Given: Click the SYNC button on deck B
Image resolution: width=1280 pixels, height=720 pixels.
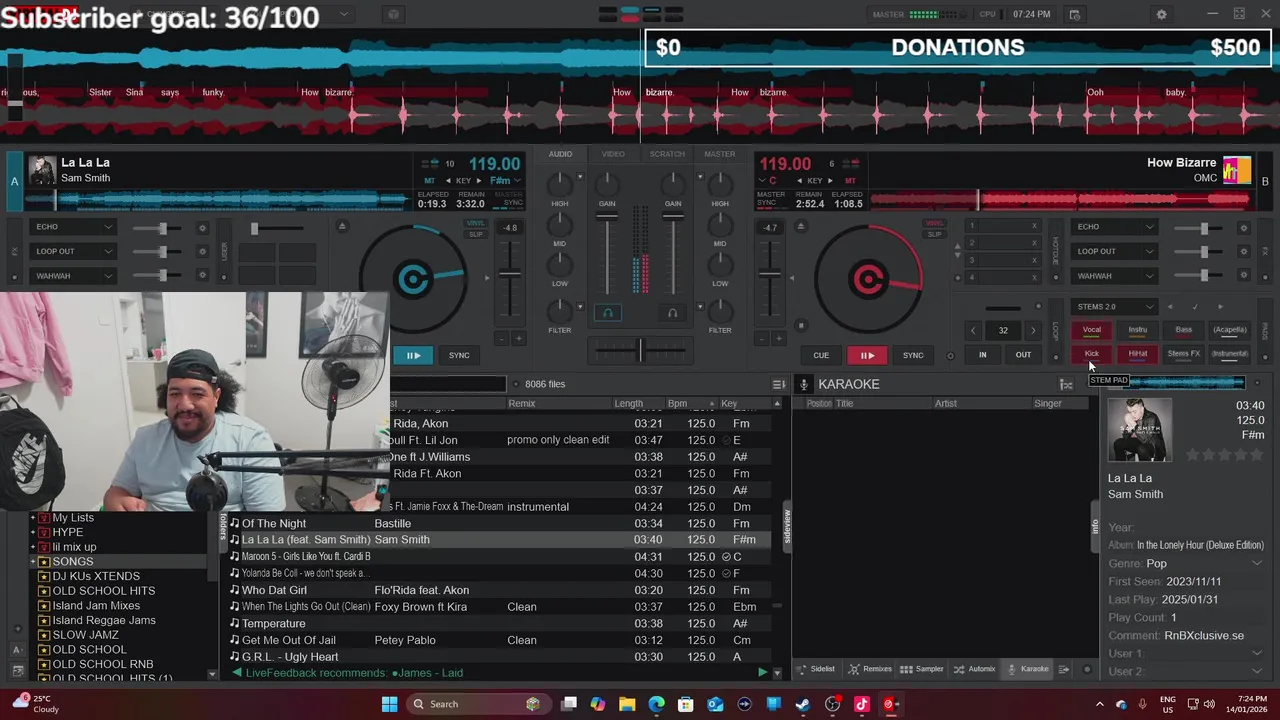Looking at the screenshot, I should pos(913,355).
